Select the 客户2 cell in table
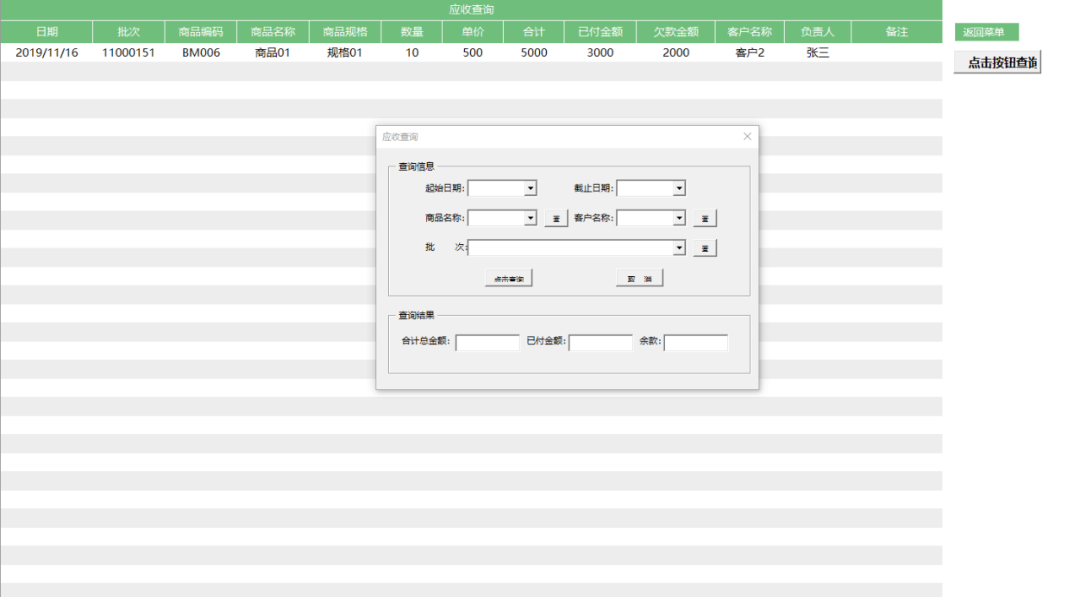 coord(750,52)
